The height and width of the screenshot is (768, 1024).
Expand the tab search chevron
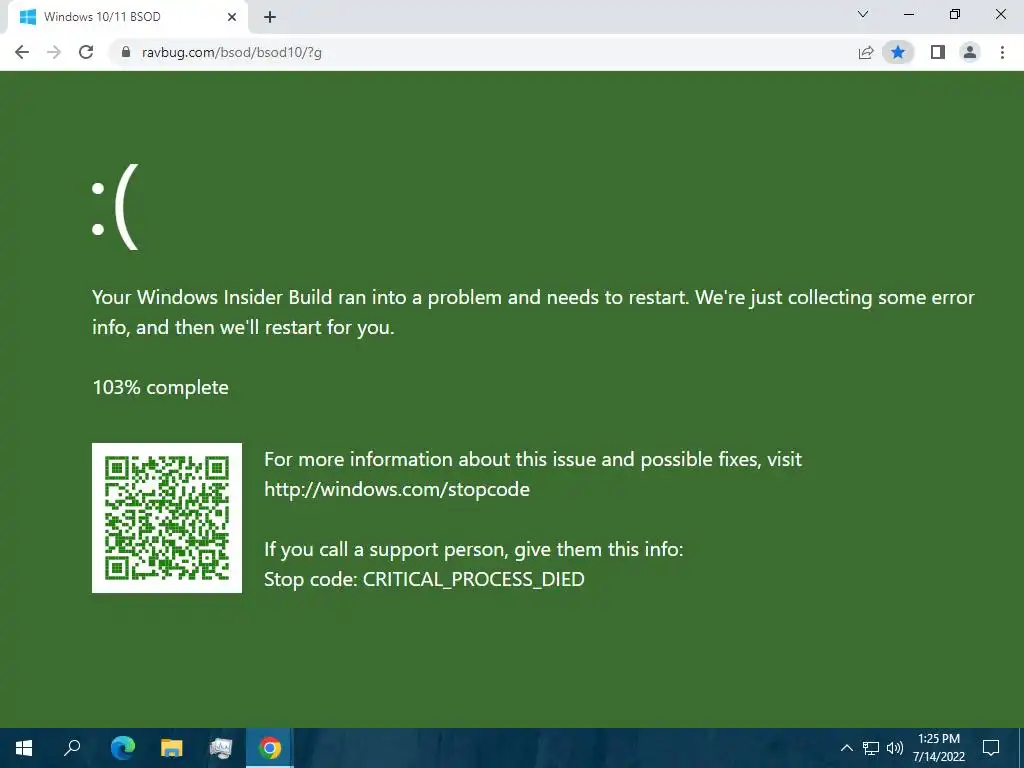(863, 14)
